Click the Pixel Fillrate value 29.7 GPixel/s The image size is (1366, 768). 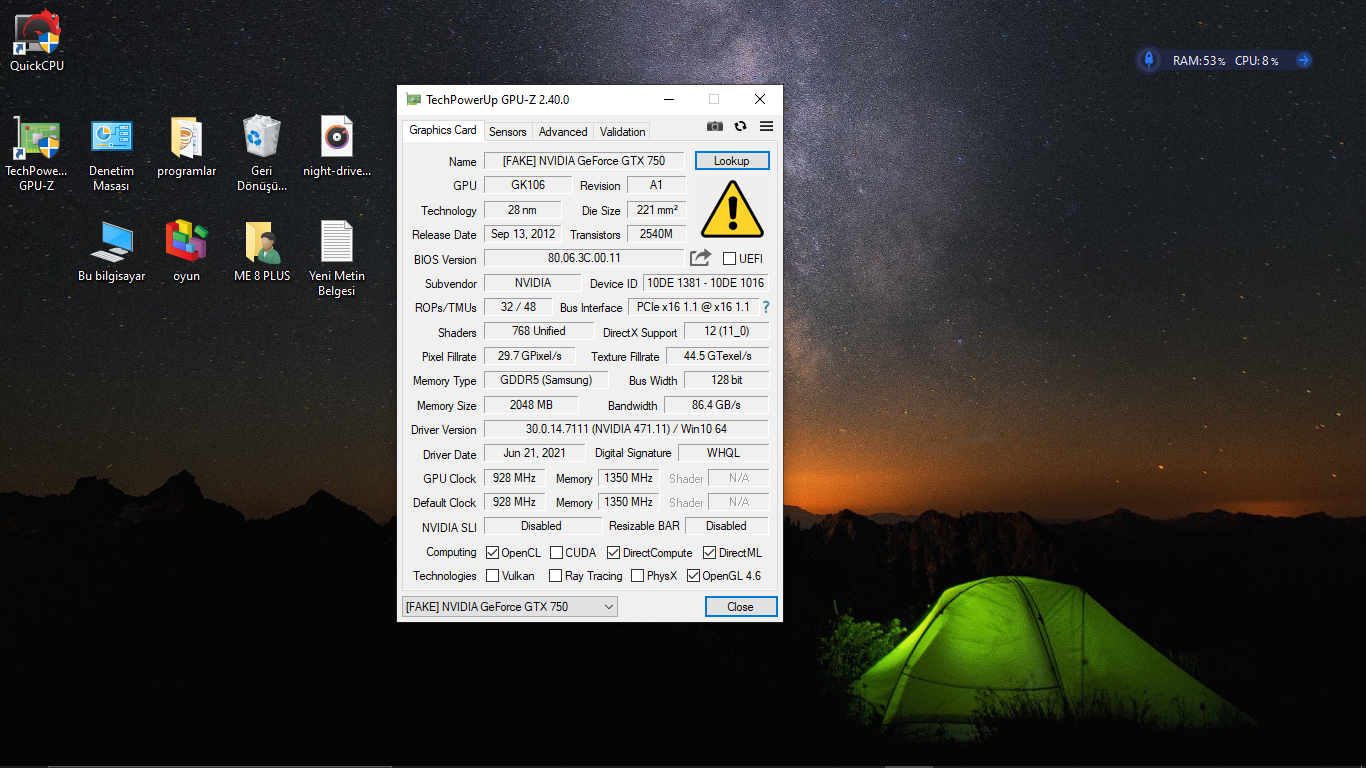(530, 356)
